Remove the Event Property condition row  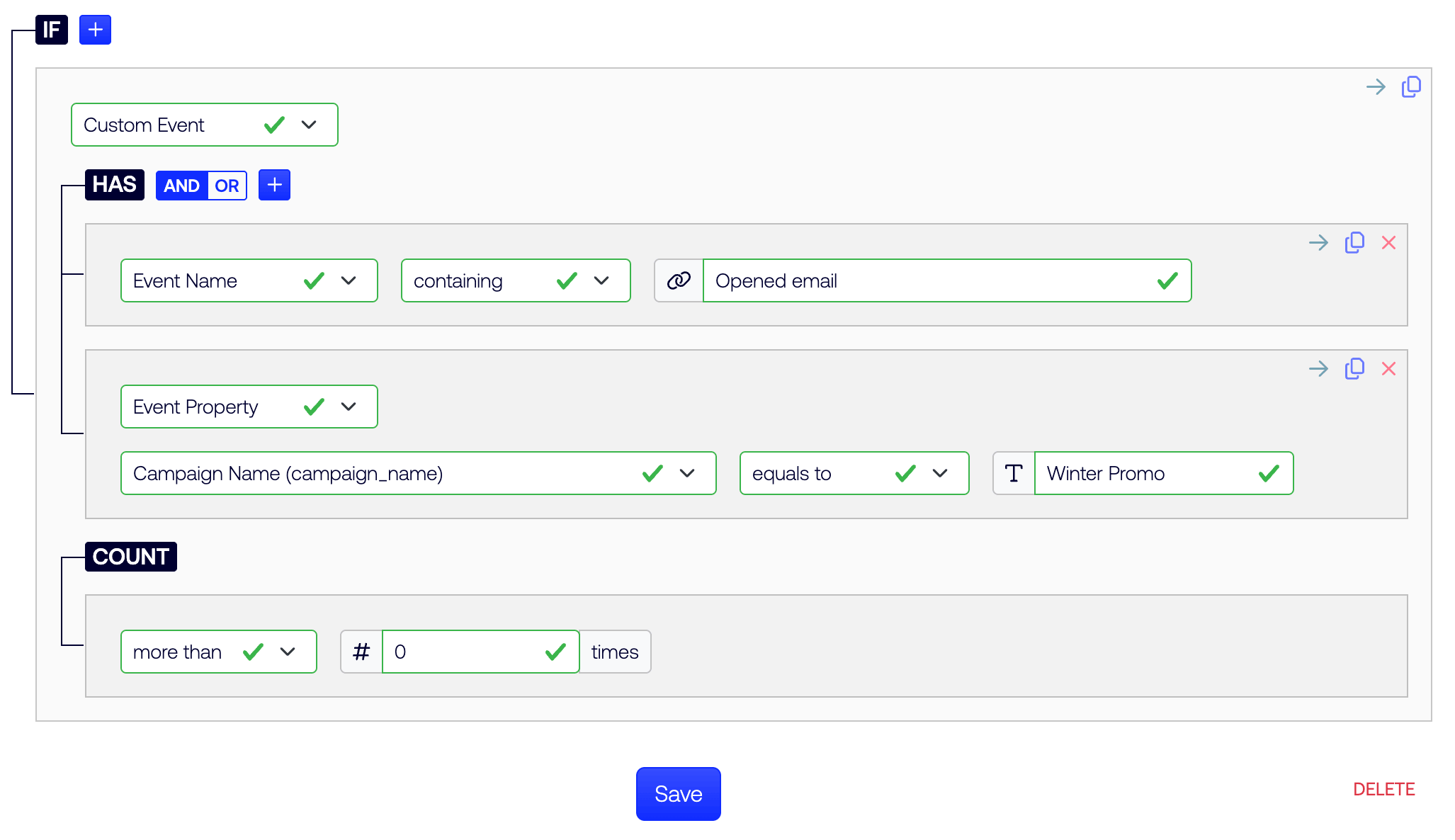(1388, 369)
